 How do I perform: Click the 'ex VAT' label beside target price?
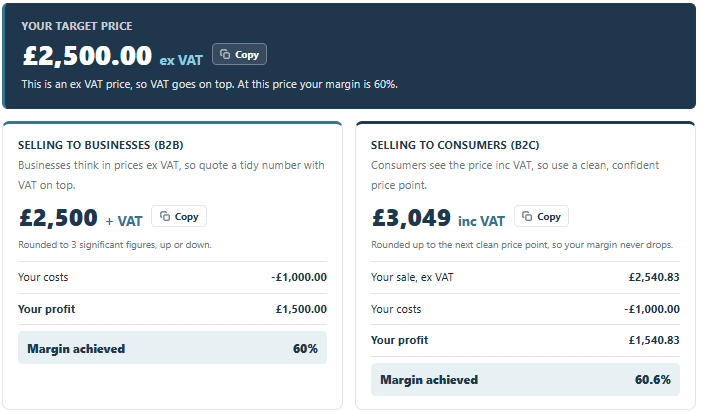pos(181,60)
